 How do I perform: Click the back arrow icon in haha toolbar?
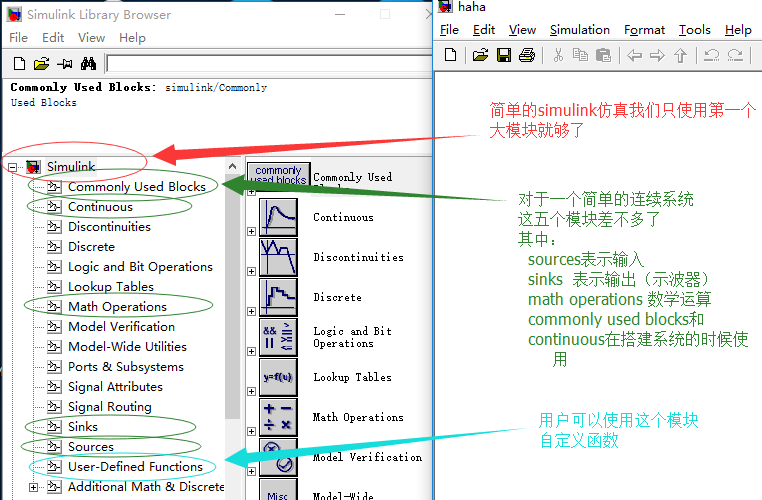(x=634, y=55)
